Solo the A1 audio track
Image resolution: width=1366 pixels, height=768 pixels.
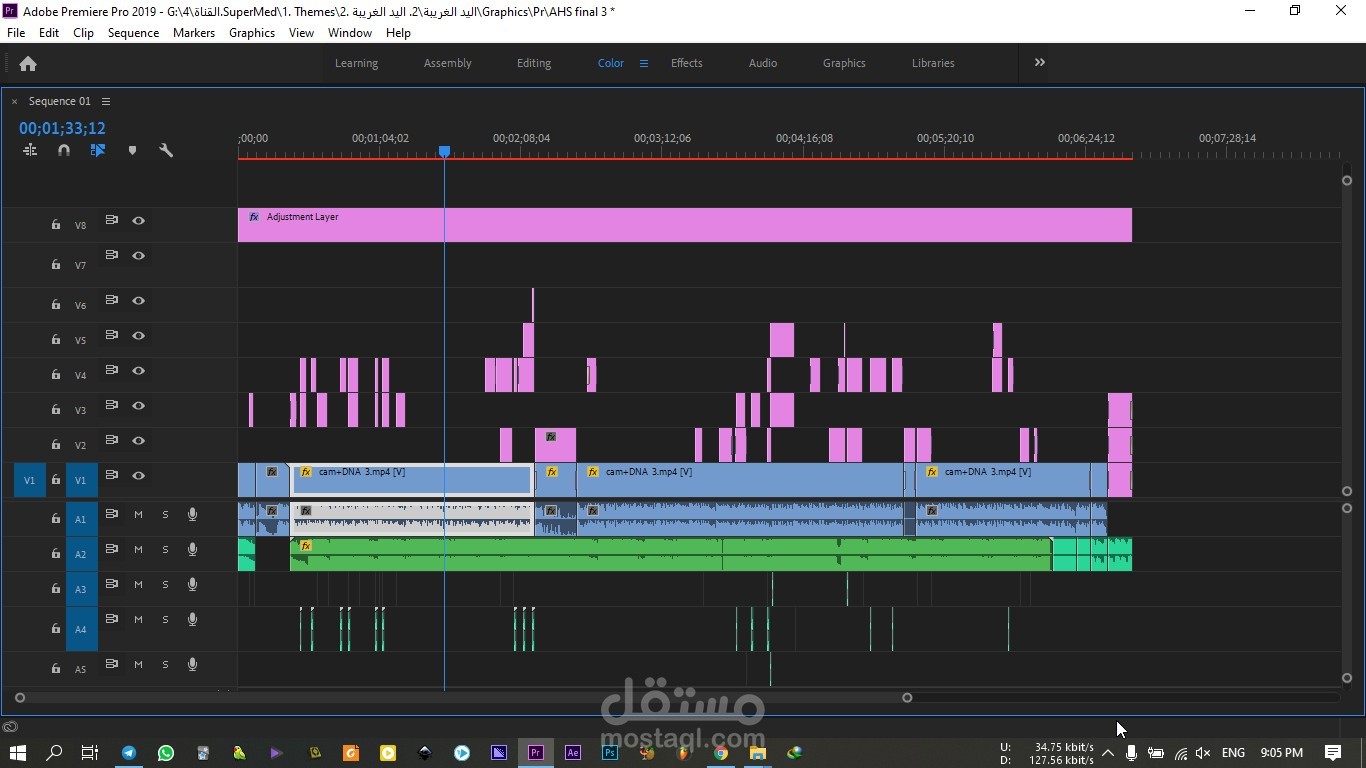pos(165,515)
